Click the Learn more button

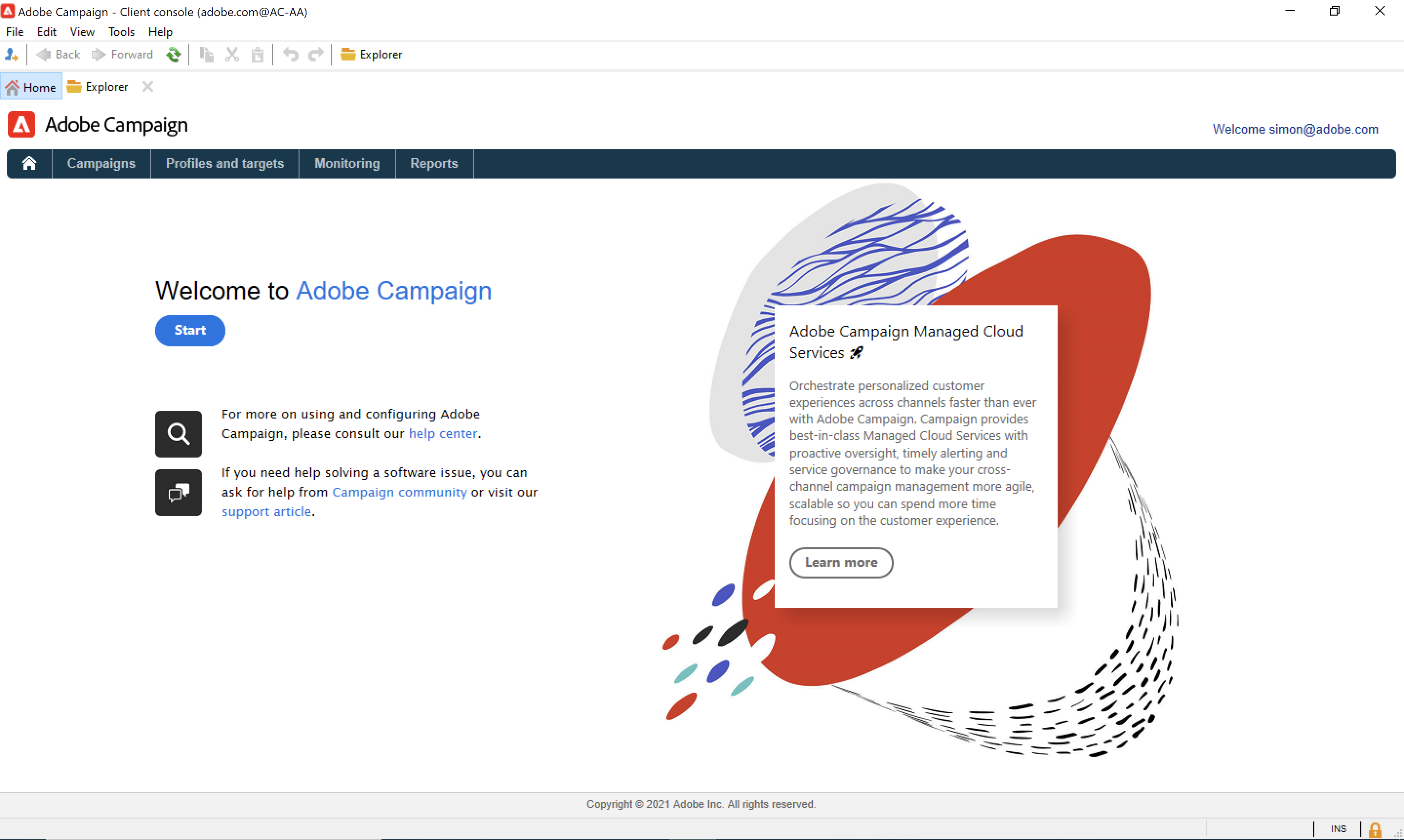(x=841, y=562)
